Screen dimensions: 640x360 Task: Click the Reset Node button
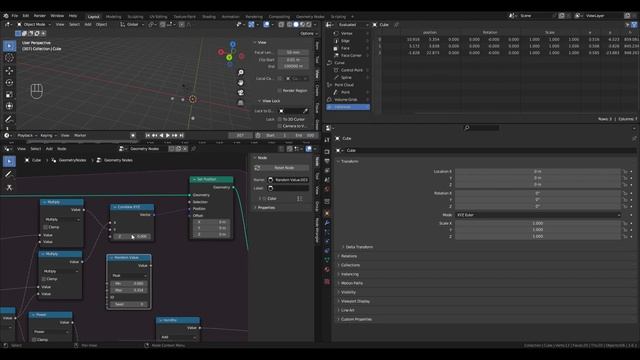tap(284, 168)
